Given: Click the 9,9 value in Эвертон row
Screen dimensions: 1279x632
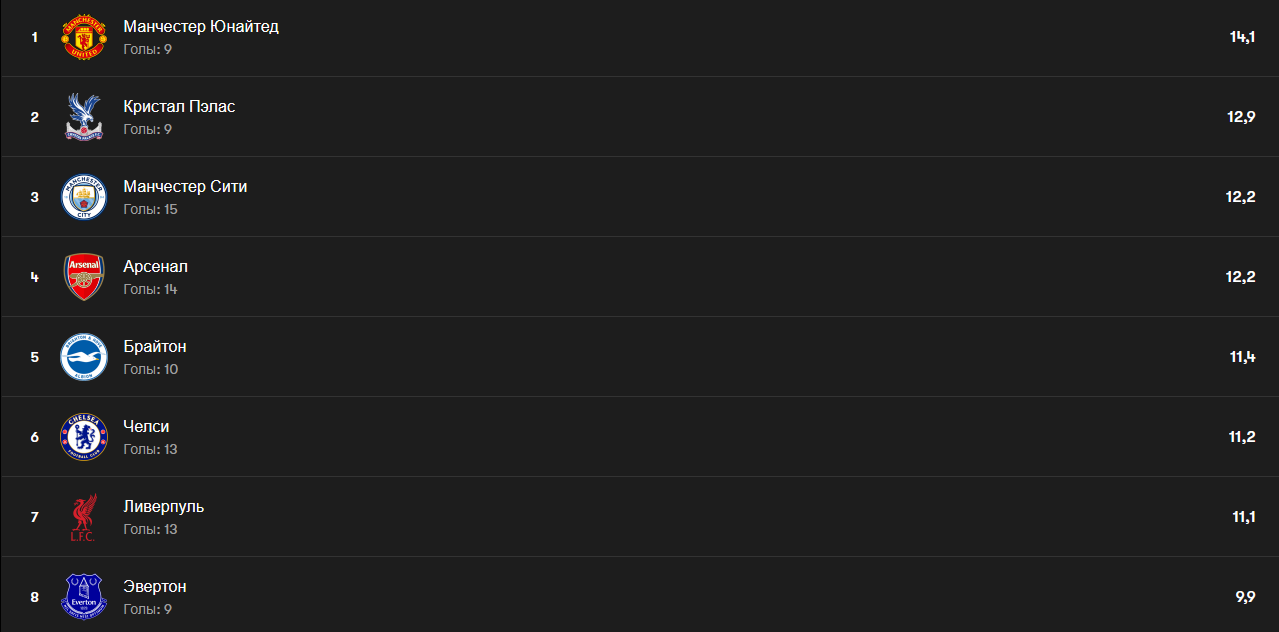Looking at the screenshot, I should click(1245, 597).
